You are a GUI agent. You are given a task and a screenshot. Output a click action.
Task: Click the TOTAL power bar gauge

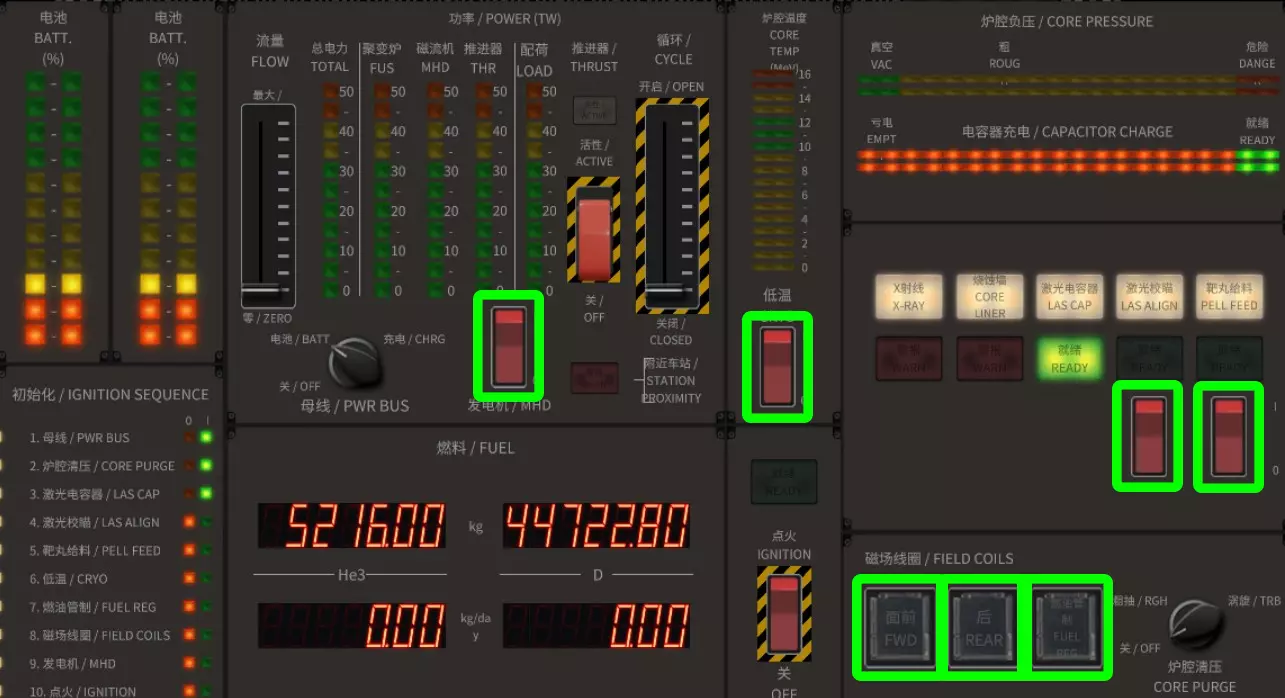point(331,190)
